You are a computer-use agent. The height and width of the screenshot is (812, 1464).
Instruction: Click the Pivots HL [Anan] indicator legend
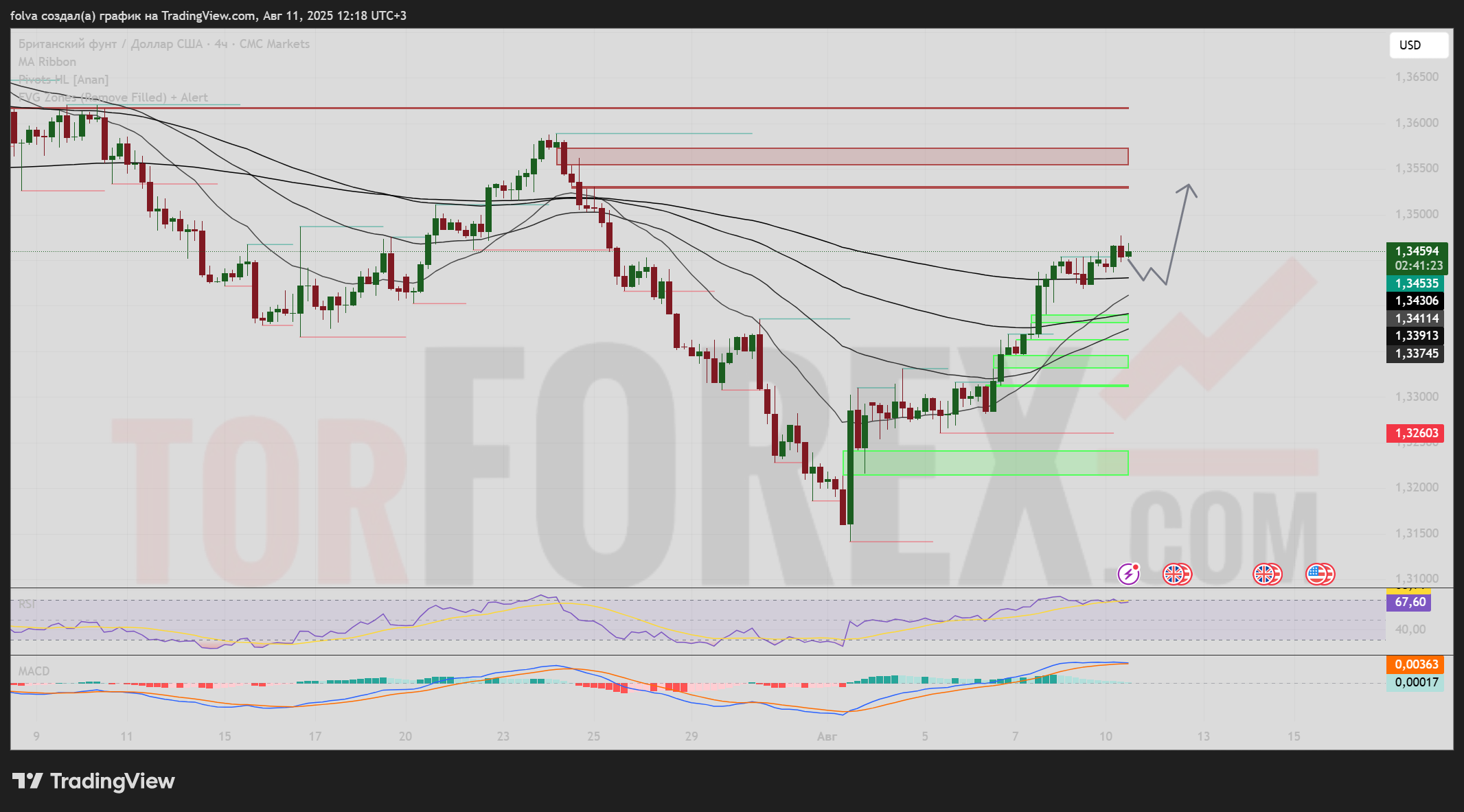(x=63, y=80)
